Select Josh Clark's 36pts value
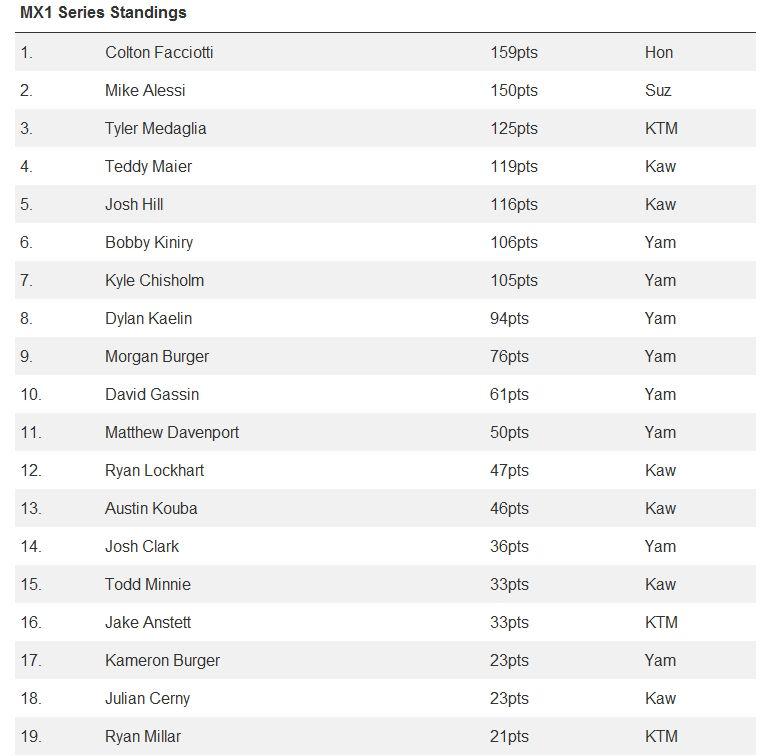 click(x=509, y=546)
